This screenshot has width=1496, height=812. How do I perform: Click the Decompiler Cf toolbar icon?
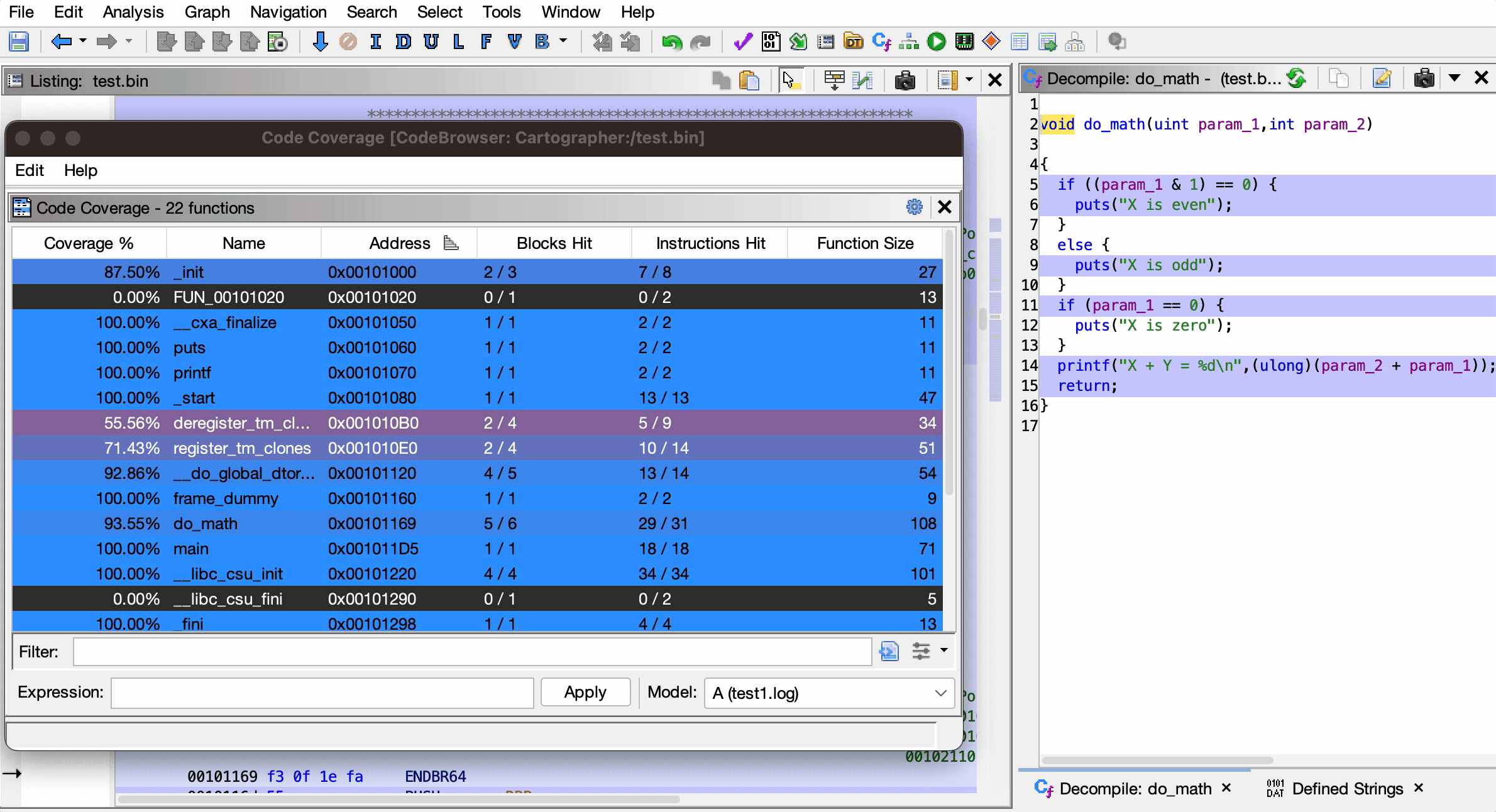(x=881, y=42)
